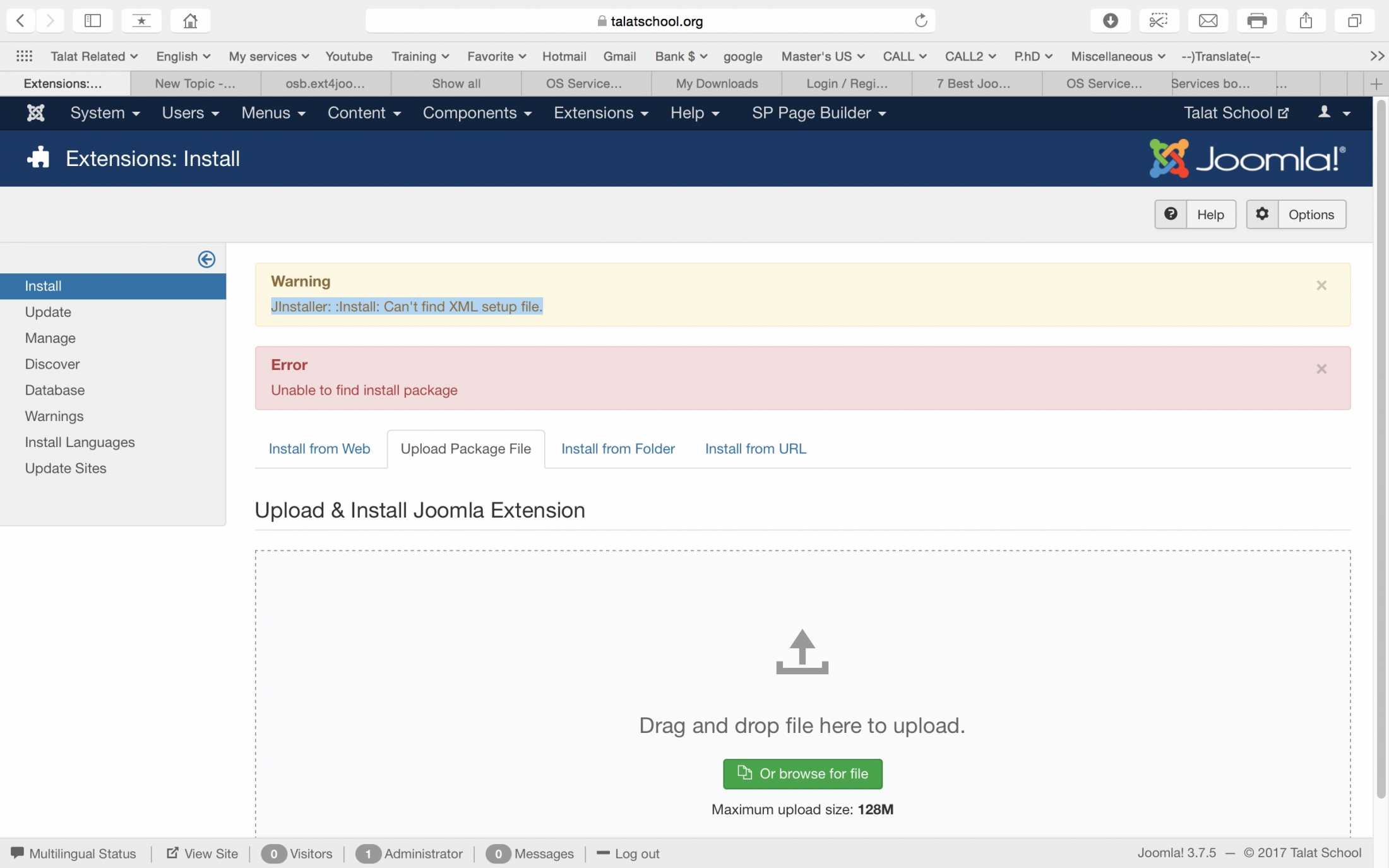
Task: Open the Miscellaneous bookmarks folder
Action: pyautogui.click(x=1118, y=56)
